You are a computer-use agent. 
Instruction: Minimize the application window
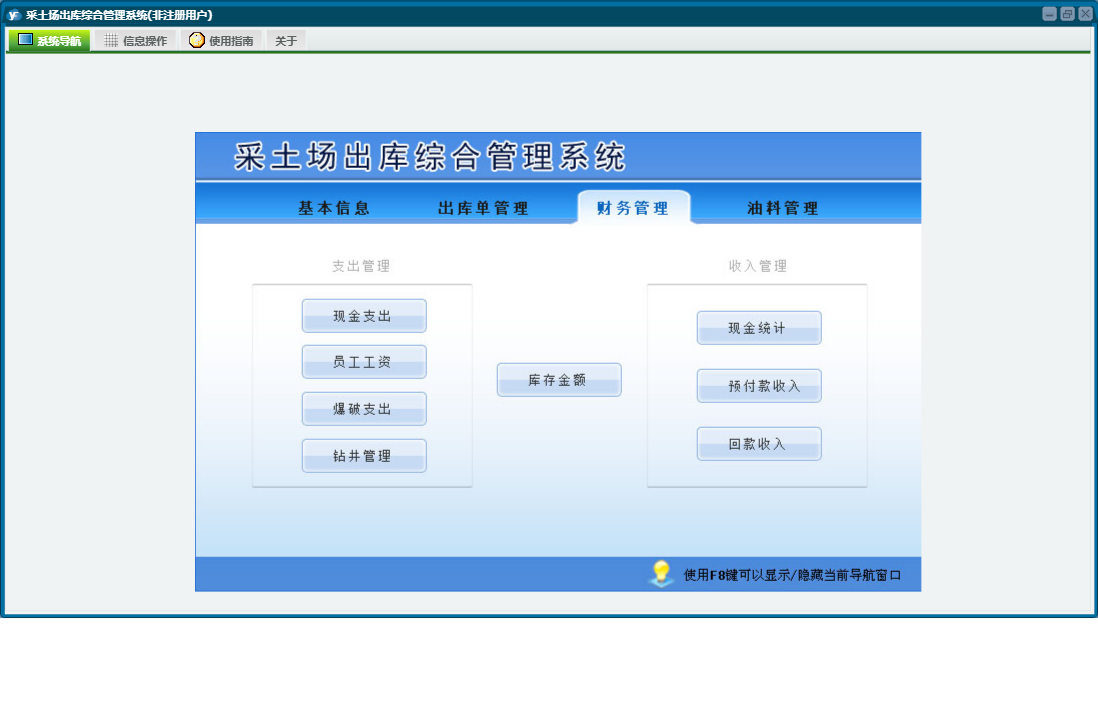(1049, 14)
